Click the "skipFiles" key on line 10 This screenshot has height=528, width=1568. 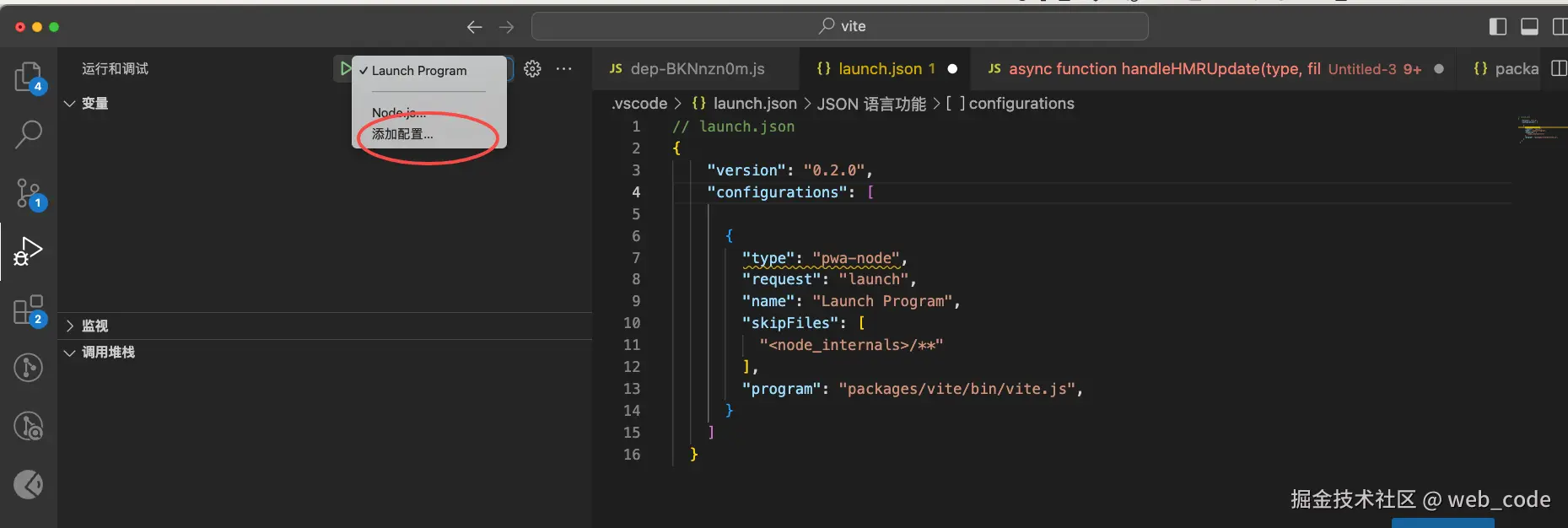790,323
